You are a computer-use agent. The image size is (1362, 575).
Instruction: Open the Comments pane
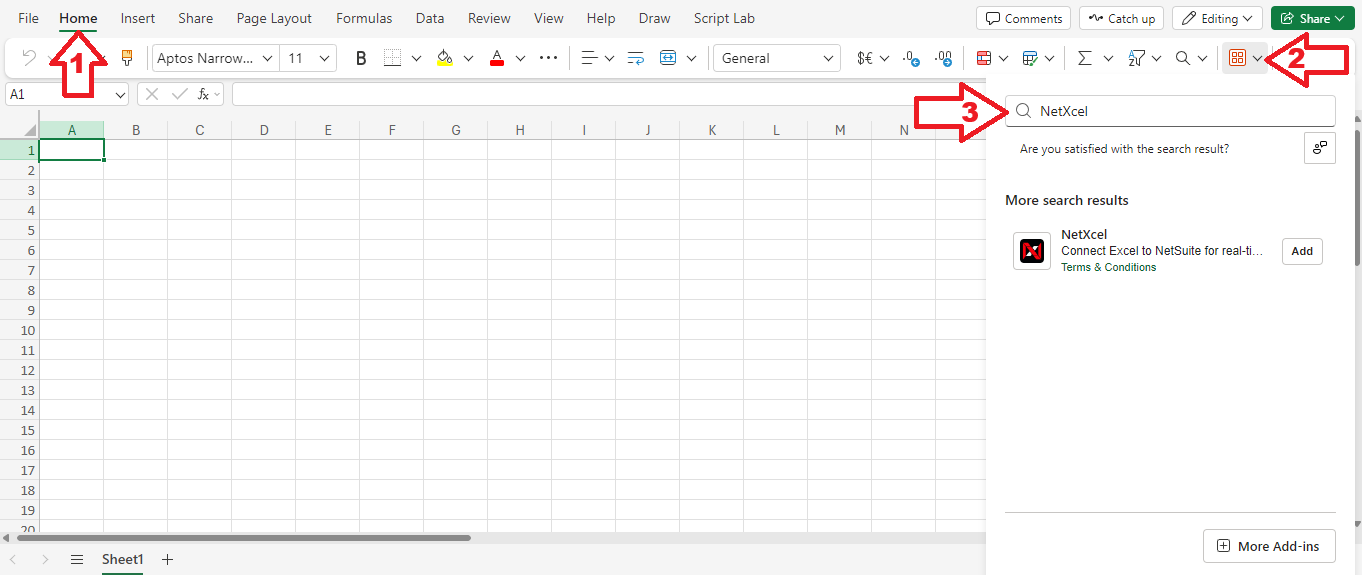tap(1023, 18)
